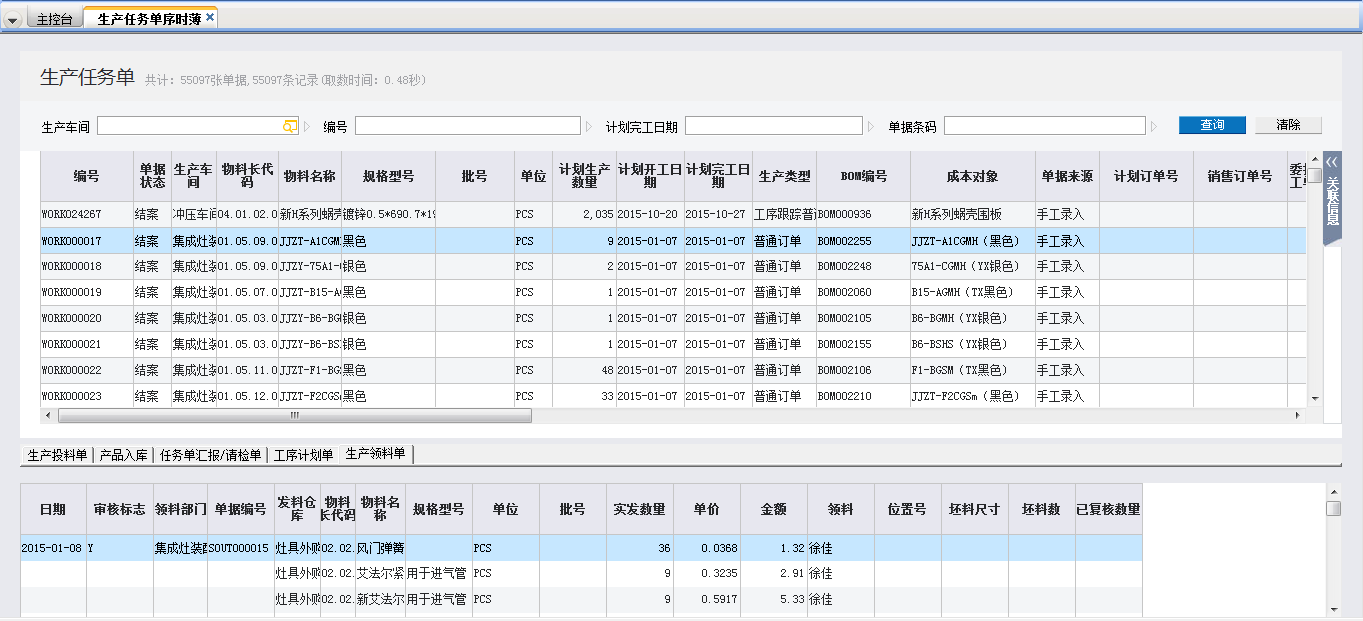Click the arrow after the 编号 field
This screenshot has height=621, width=1363.
point(589,127)
